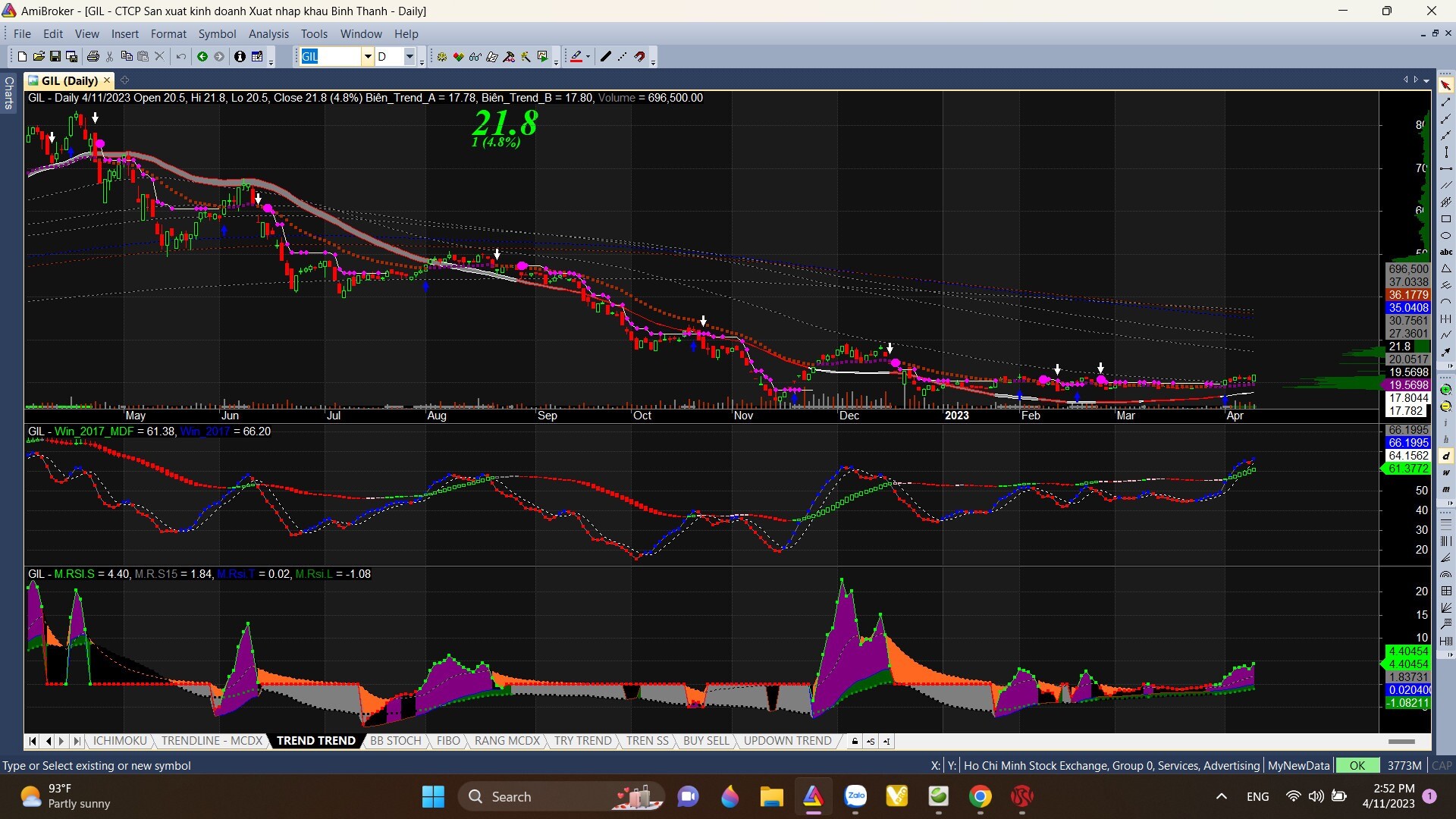Switch to hourly 'h' interval button
Image resolution: width=1456 pixels, height=819 pixels.
click(x=1446, y=439)
